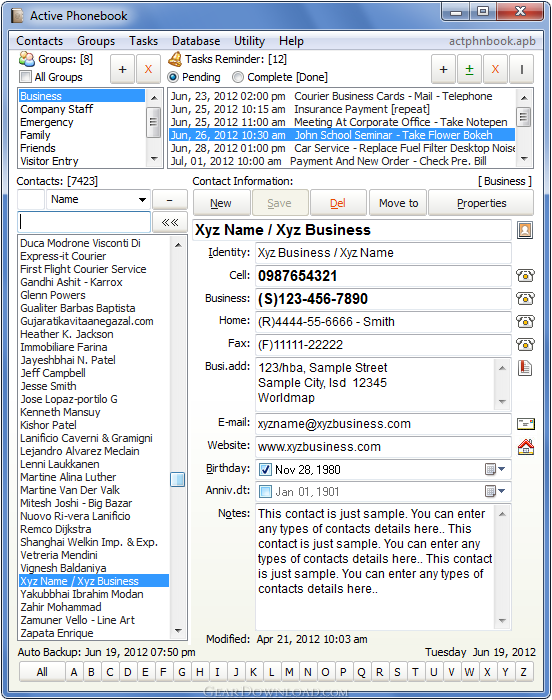Open contact Properties button
The image size is (552, 700).
click(x=481, y=203)
